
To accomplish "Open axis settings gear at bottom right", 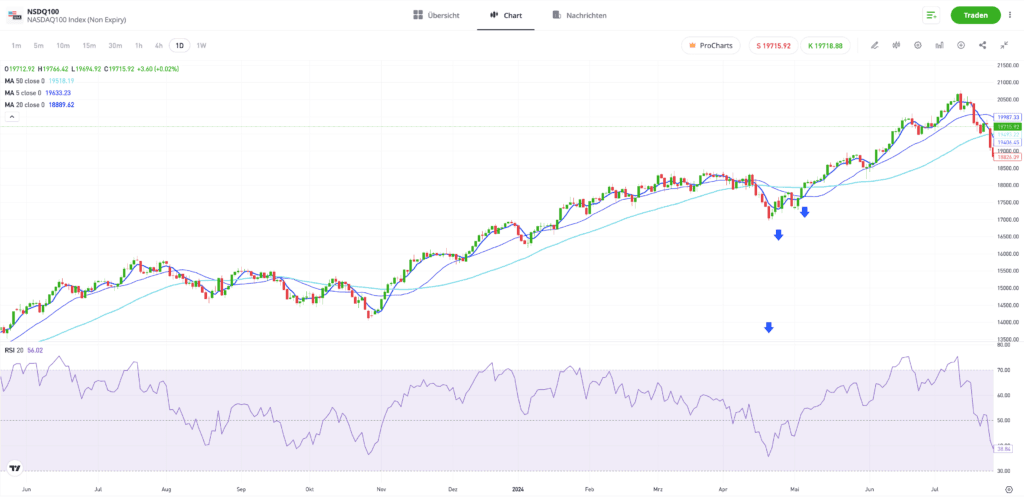I will click(x=1009, y=489).
